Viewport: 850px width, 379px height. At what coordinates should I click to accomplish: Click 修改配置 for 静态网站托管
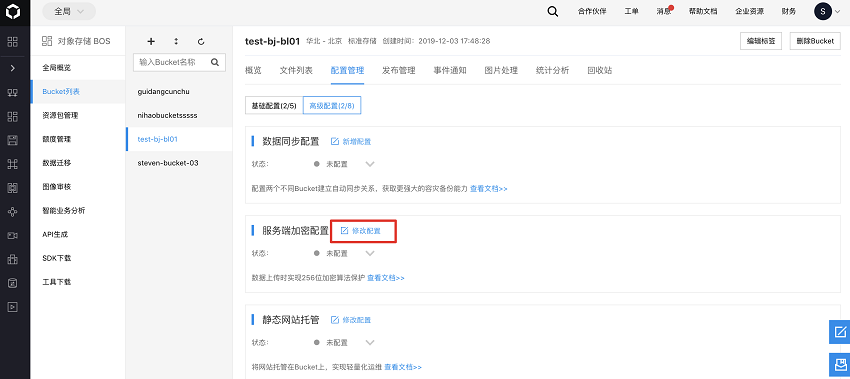[351, 320]
